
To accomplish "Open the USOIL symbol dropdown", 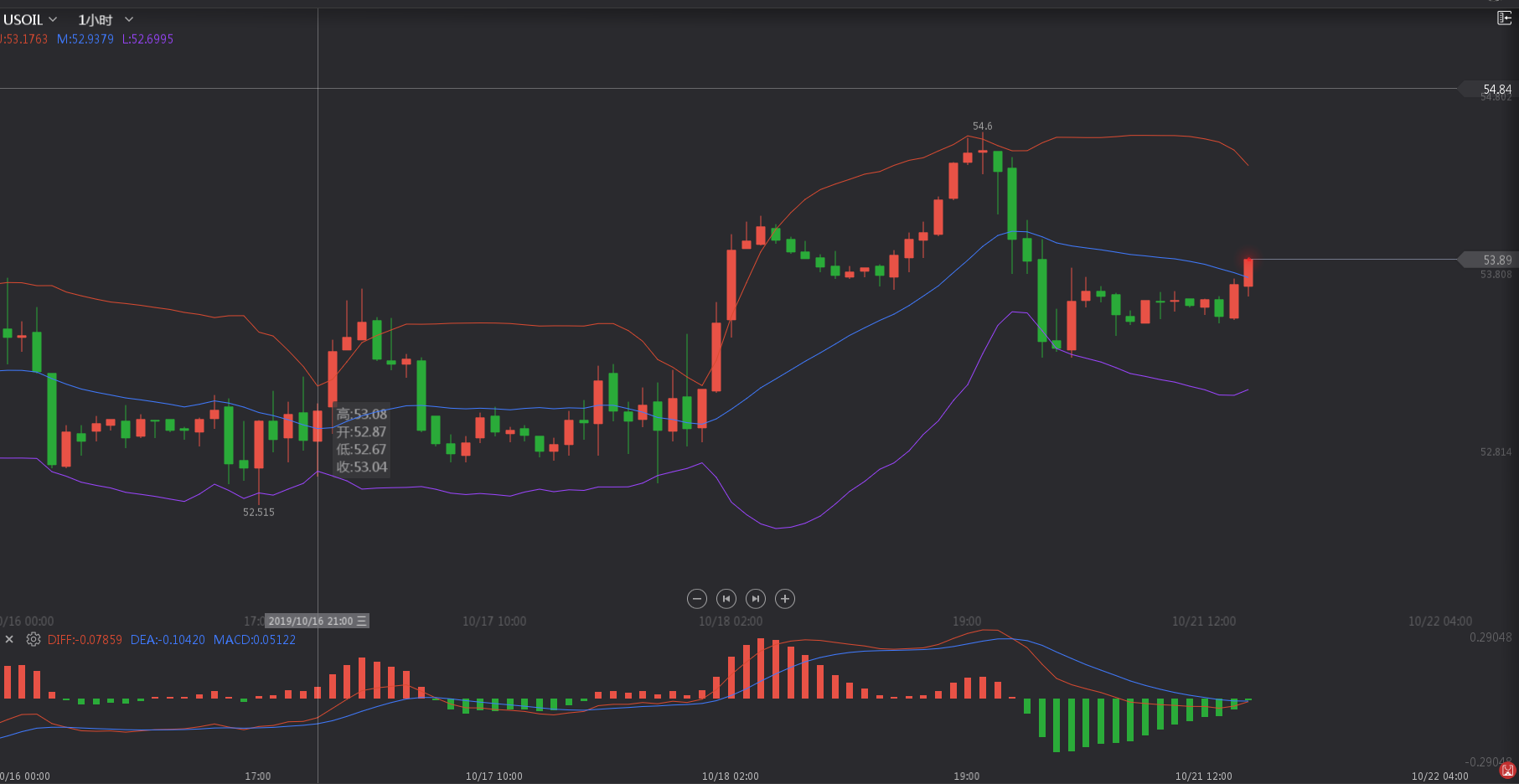I will point(30,19).
